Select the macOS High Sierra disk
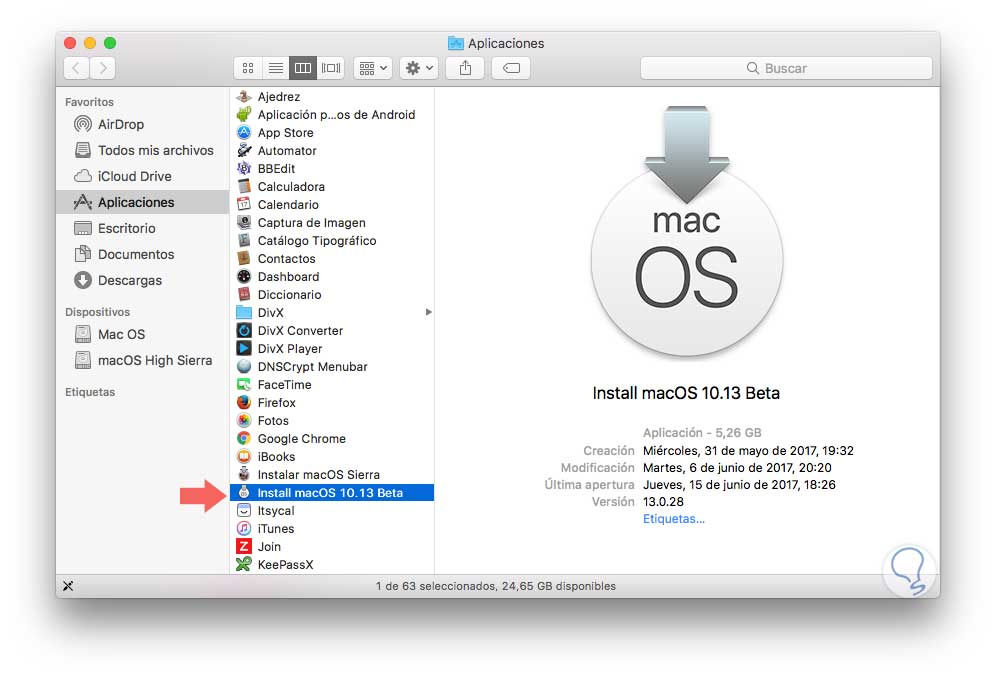996x678 pixels. pos(142,360)
